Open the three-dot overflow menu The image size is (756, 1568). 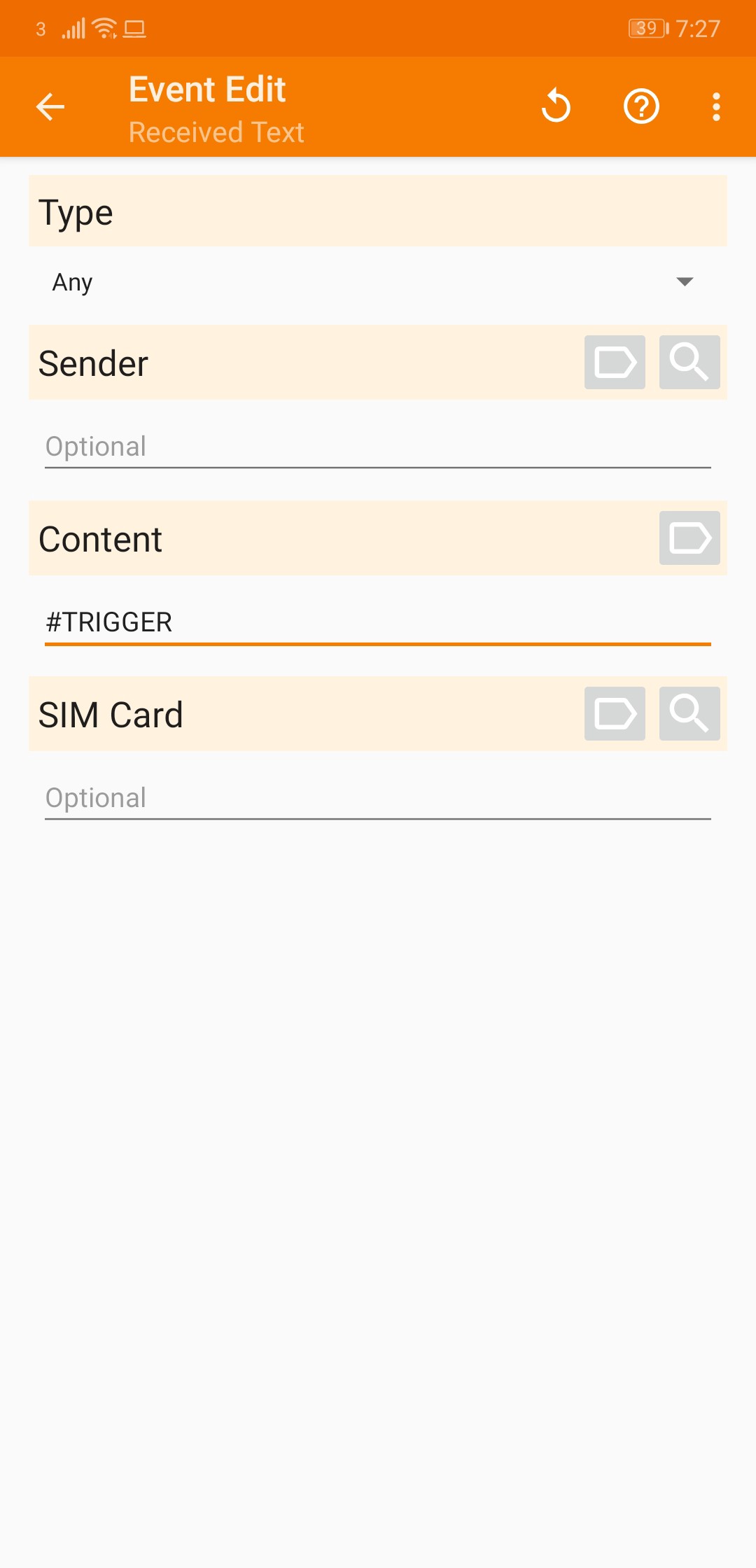click(x=715, y=107)
